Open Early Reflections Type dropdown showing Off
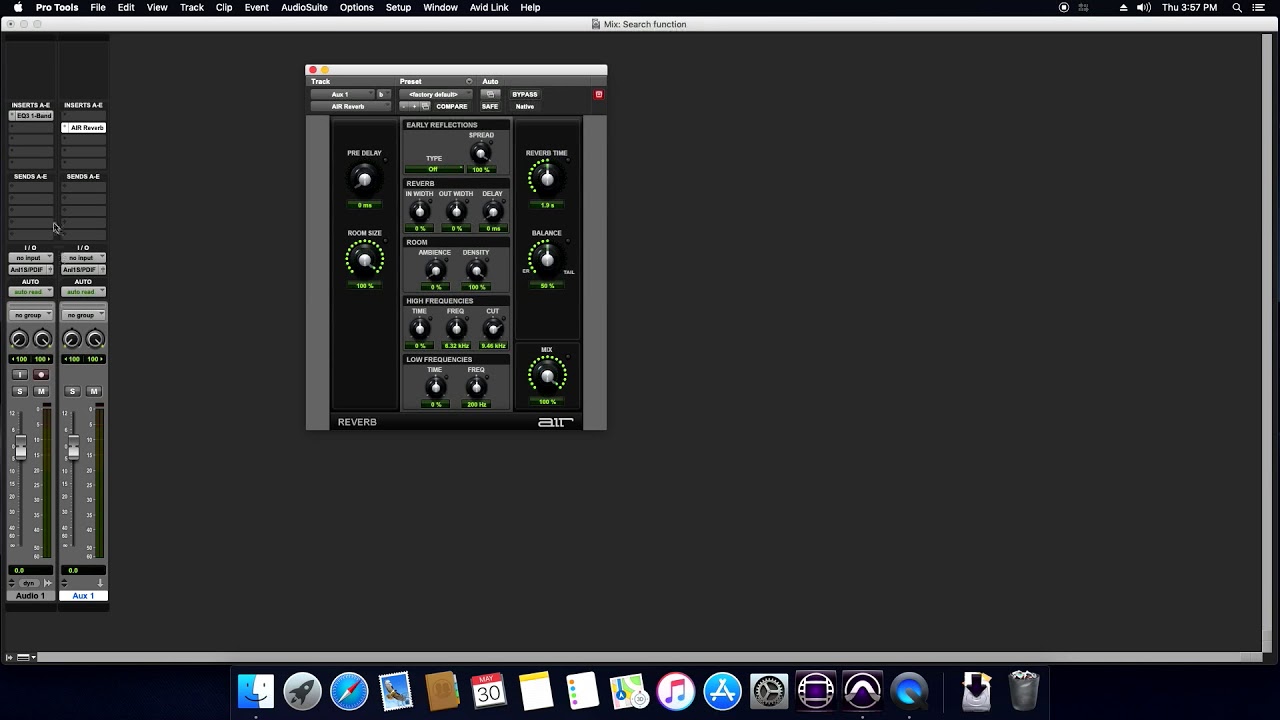The width and height of the screenshot is (1280, 720). [x=434, y=169]
